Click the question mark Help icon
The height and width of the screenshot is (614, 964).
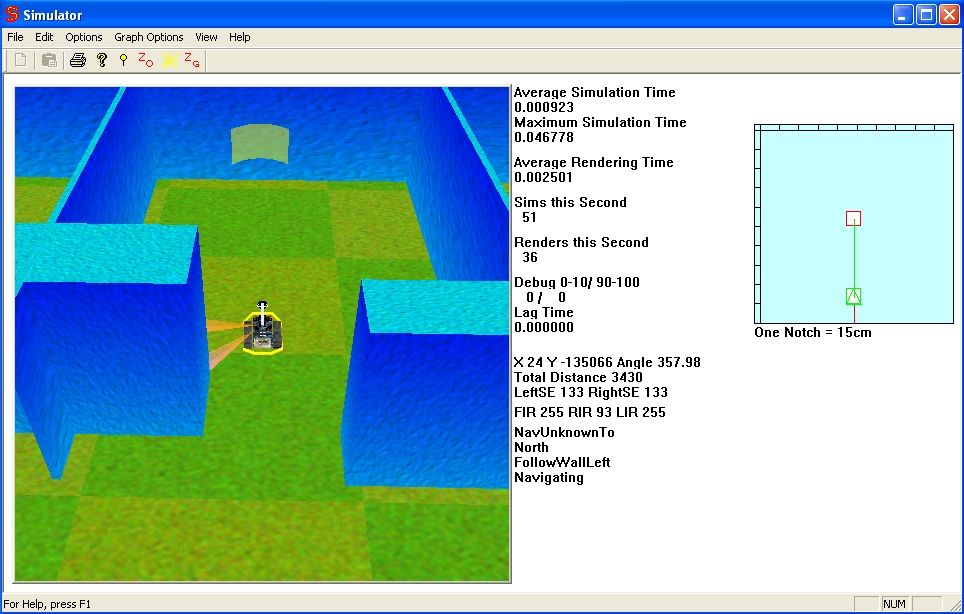[101, 61]
